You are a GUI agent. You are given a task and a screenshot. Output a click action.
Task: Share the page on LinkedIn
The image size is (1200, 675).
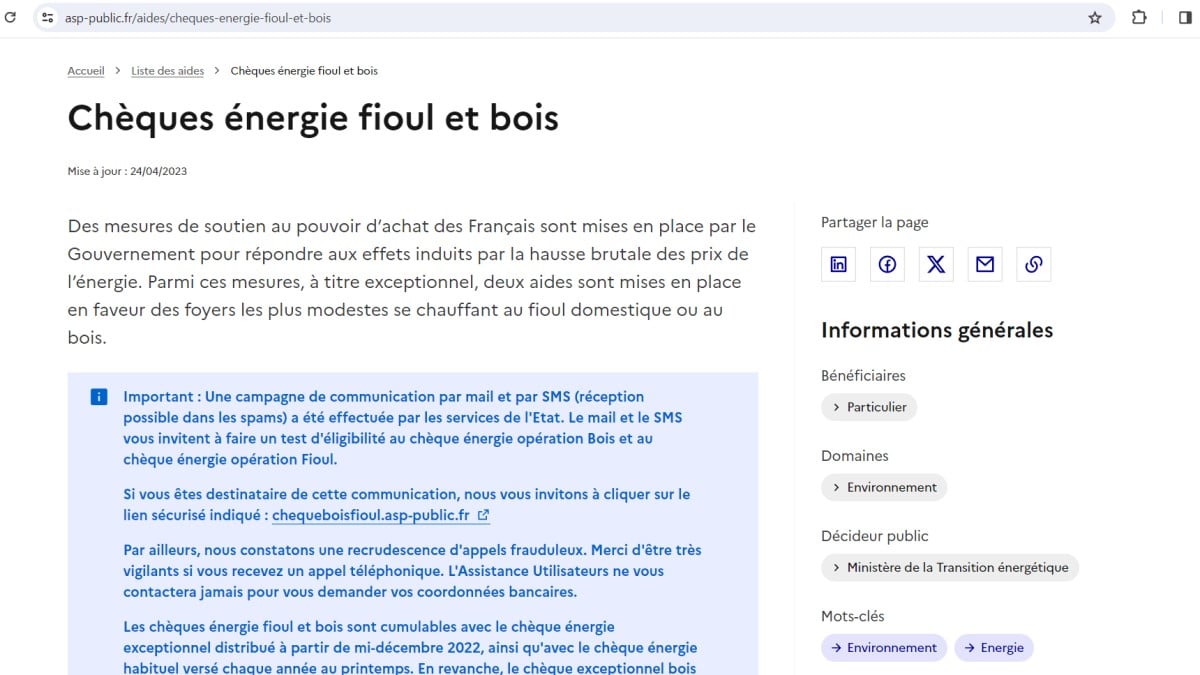838,264
